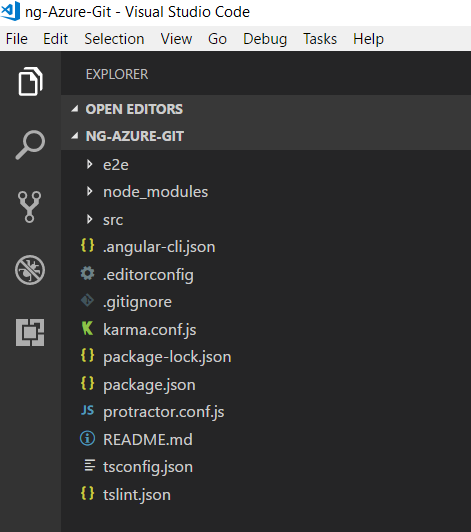Click the OPEN EDITORS section header text
This screenshot has height=532, width=471.
coord(134,109)
